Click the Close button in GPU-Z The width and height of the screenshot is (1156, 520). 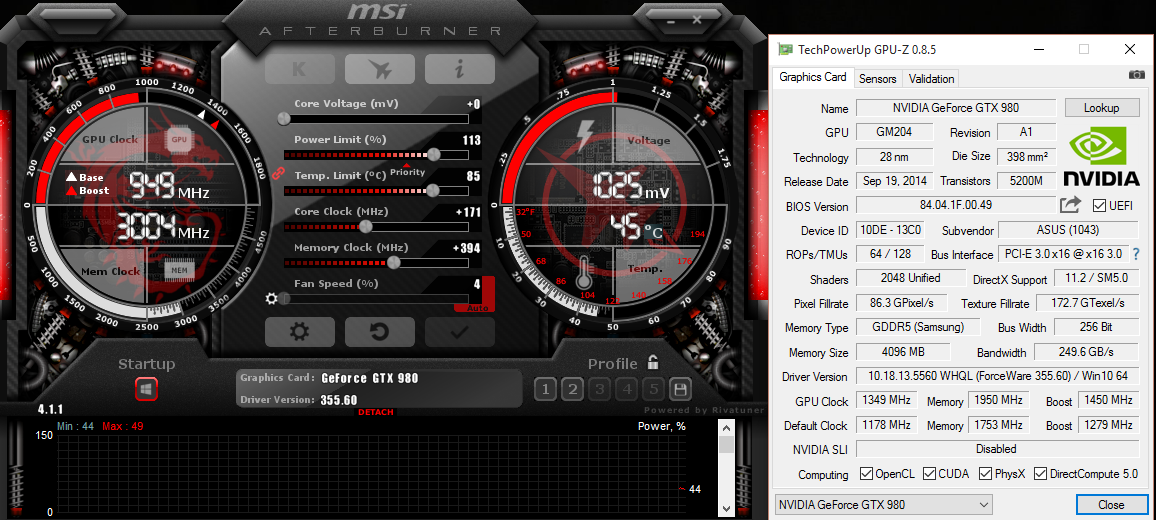click(x=1111, y=505)
